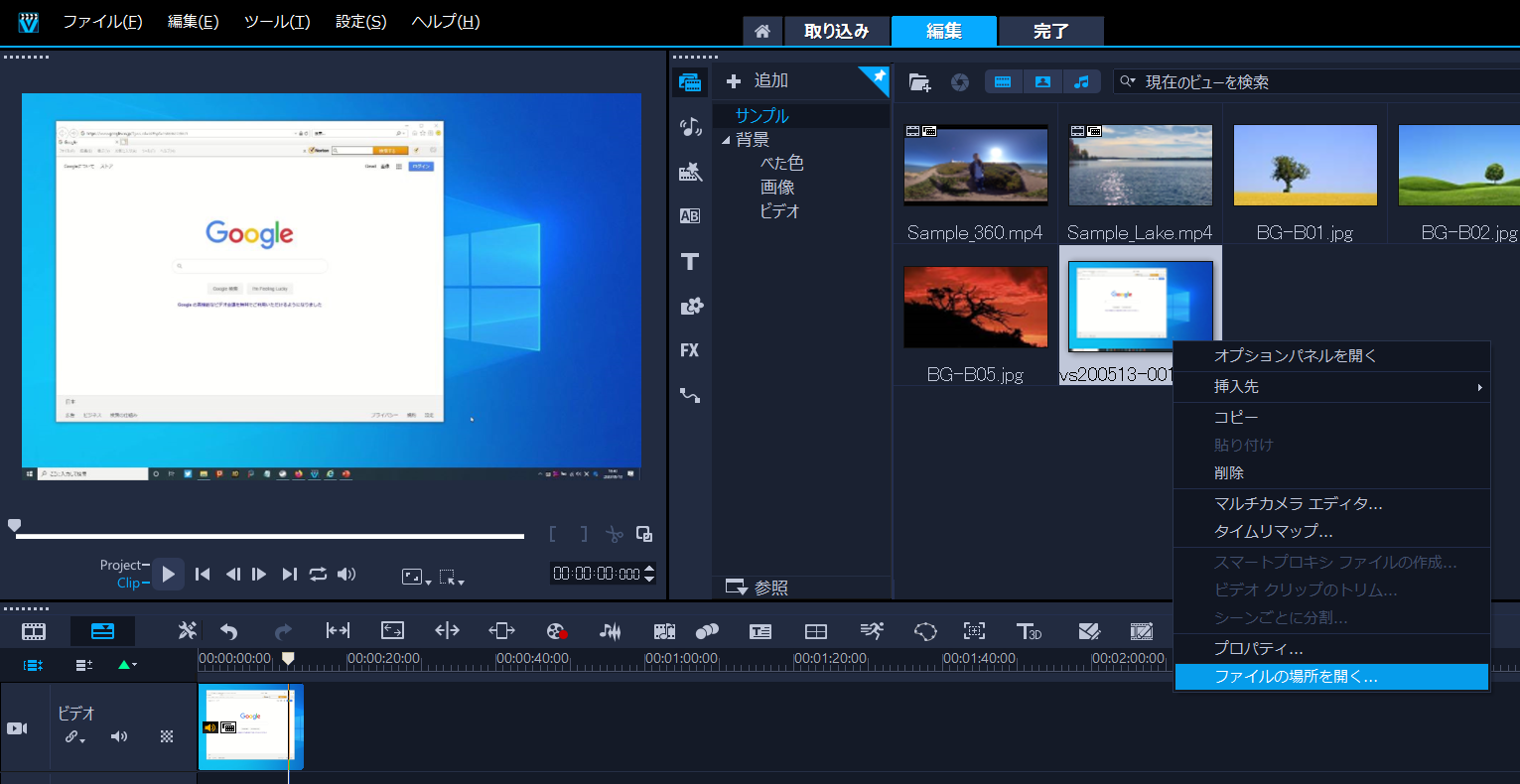This screenshot has height=784, width=1520.
Task: Click the Split clip scissors icon
Action: [615, 534]
